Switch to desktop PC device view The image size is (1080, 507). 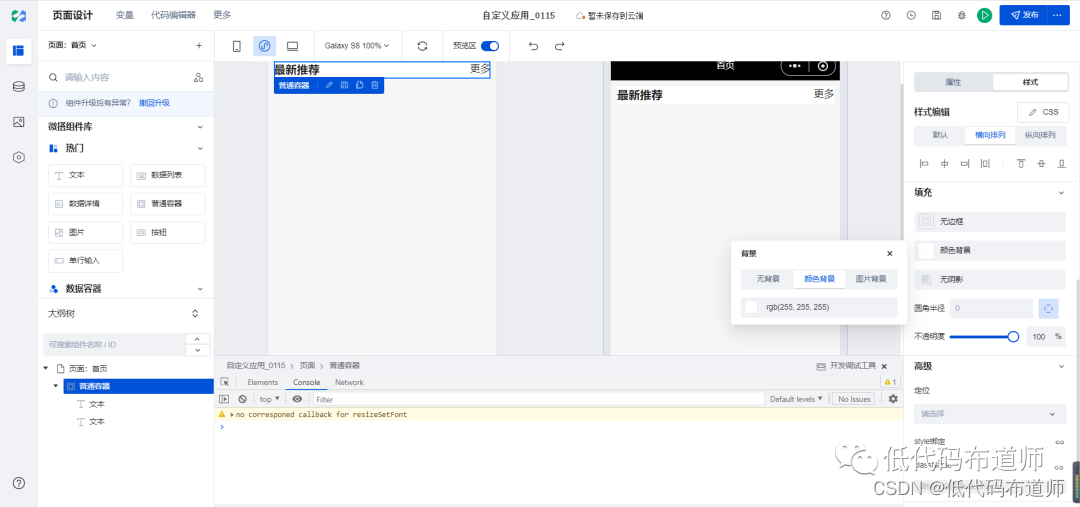[x=292, y=46]
